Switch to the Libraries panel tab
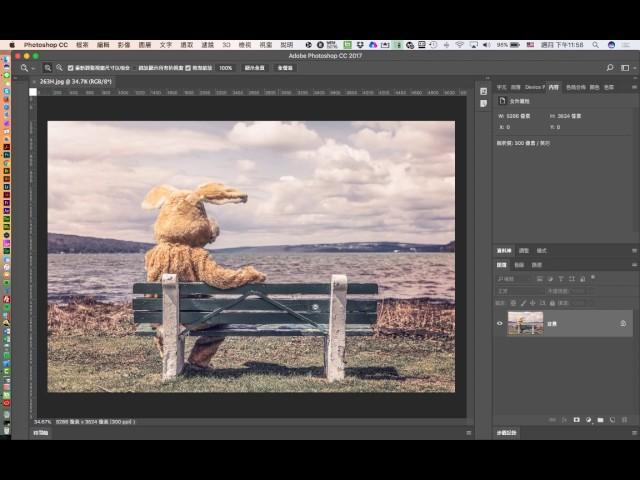Viewport: 640px width, 480px height. click(504, 251)
